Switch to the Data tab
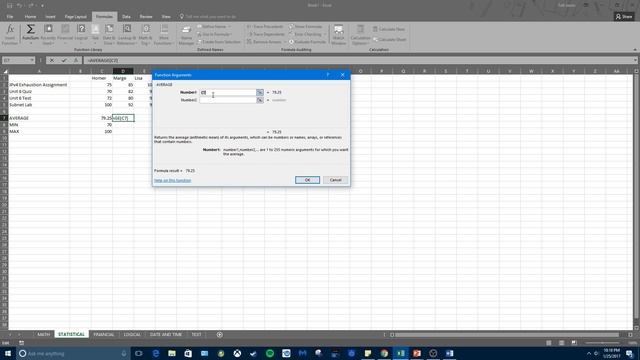640x360 pixels. [x=126, y=17]
